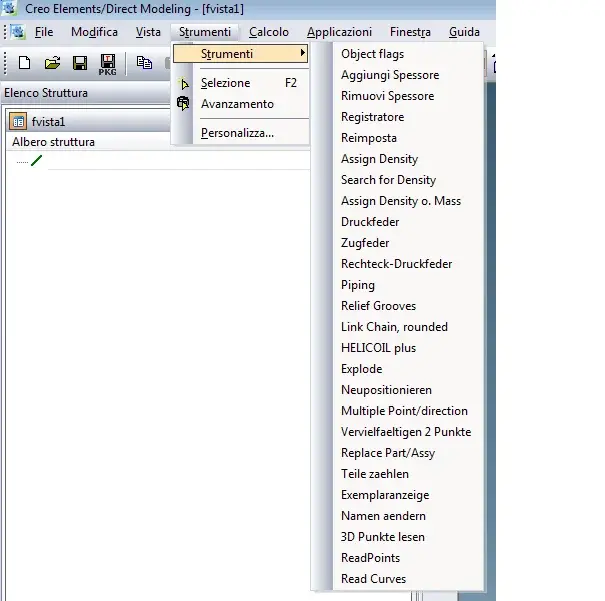Open the Applicazioni menu
This screenshot has height=601, width=605.
(339, 32)
